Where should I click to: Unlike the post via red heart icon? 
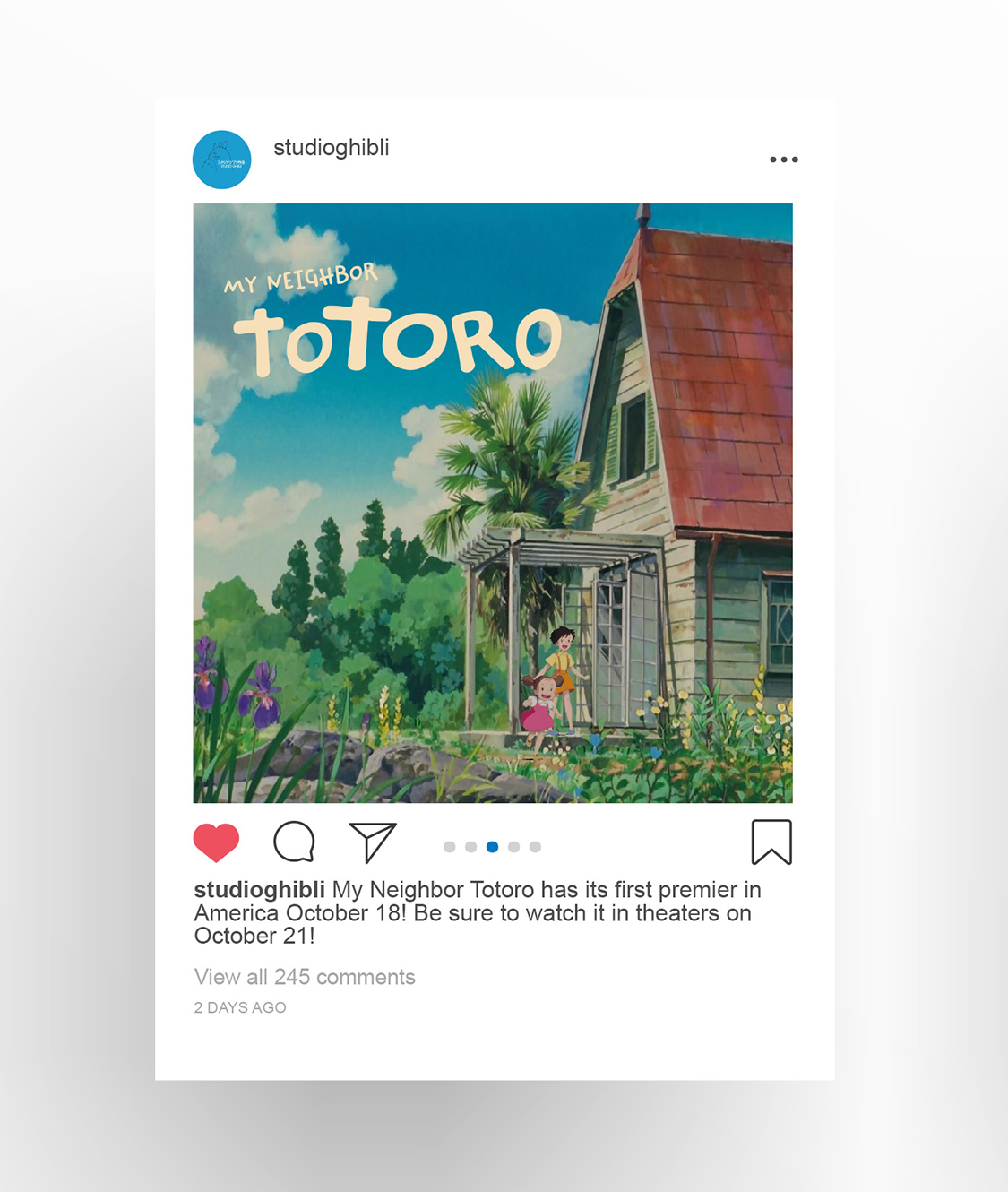click(x=216, y=842)
